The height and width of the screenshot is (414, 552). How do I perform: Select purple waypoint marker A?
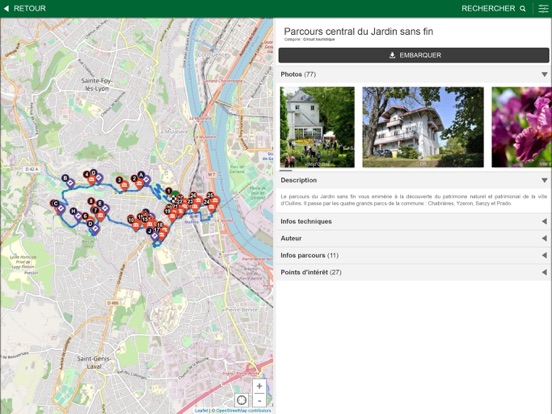click(146, 180)
